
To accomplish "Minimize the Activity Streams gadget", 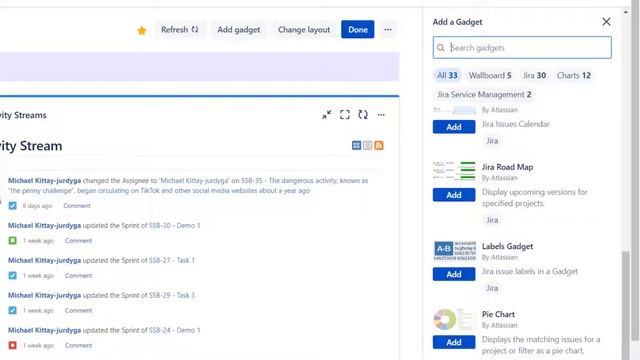I will click(327, 115).
